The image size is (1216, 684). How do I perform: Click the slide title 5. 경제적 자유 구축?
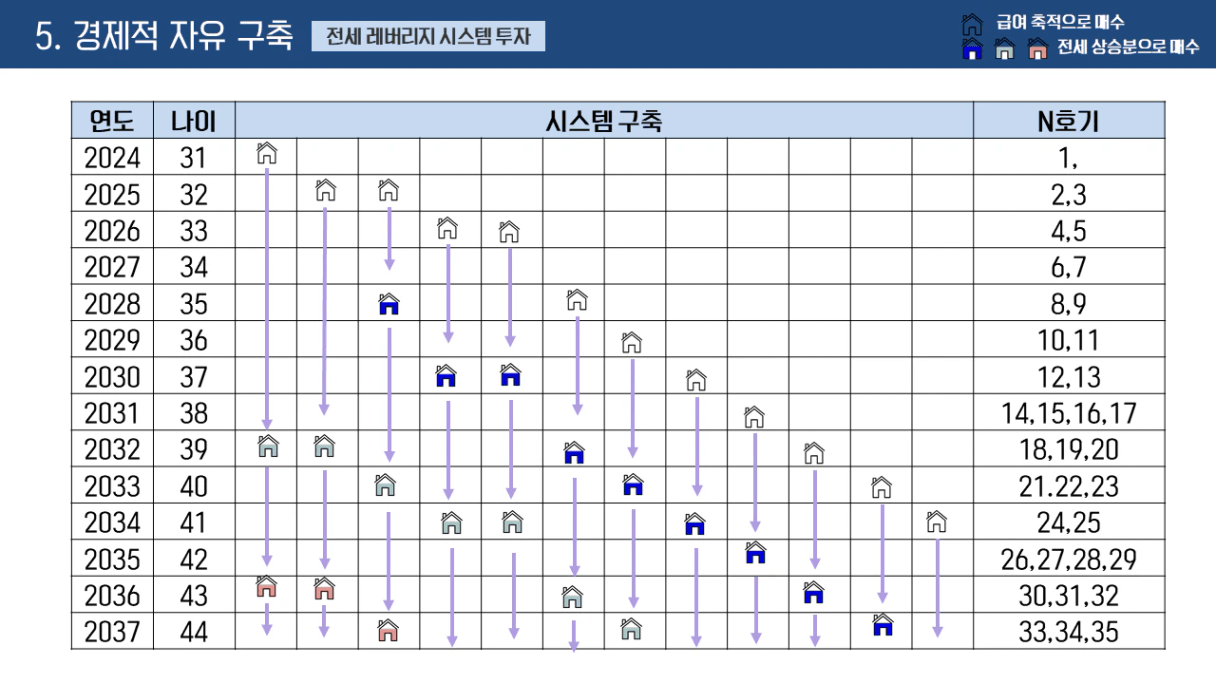tap(164, 36)
